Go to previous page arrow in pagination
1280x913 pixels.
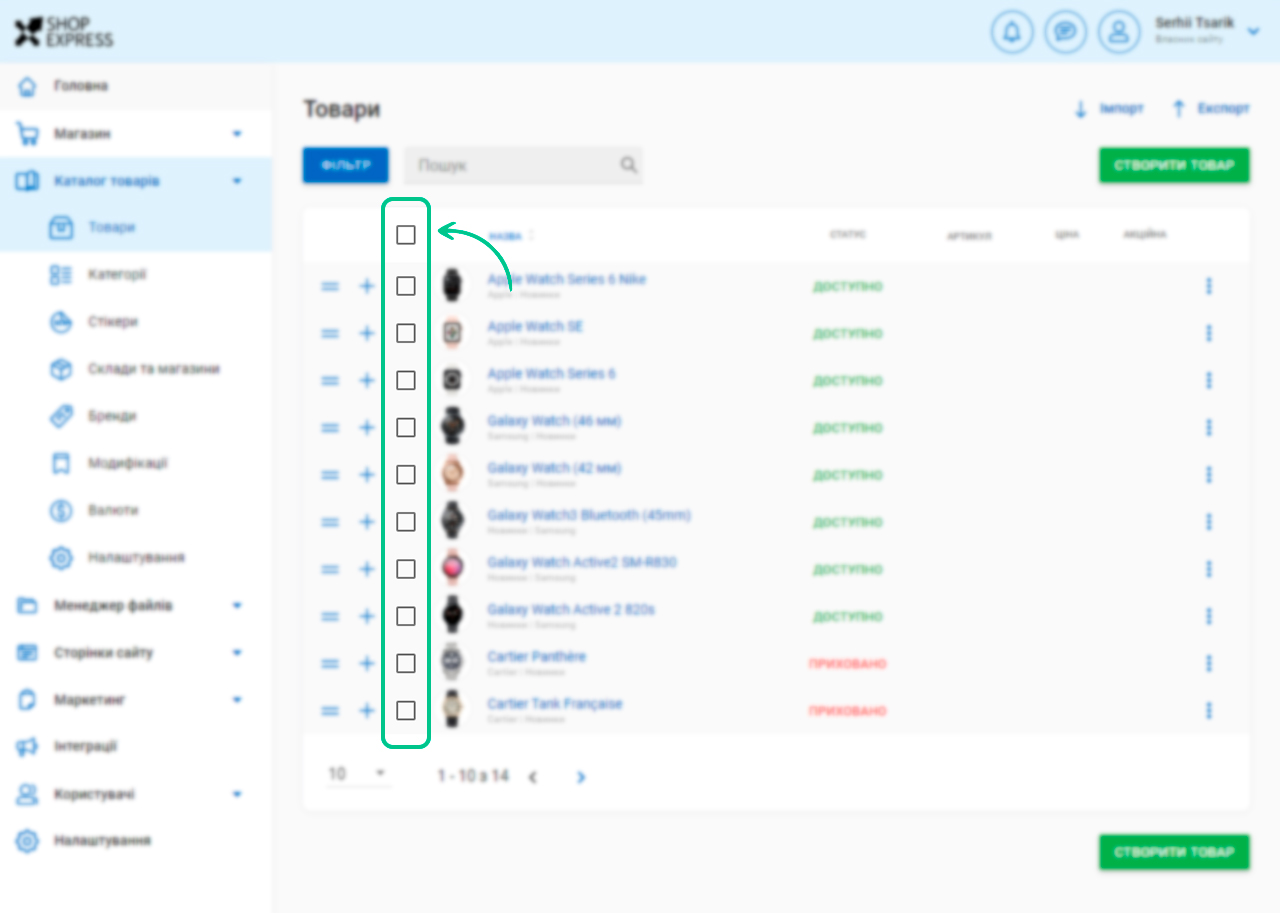[533, 777]
